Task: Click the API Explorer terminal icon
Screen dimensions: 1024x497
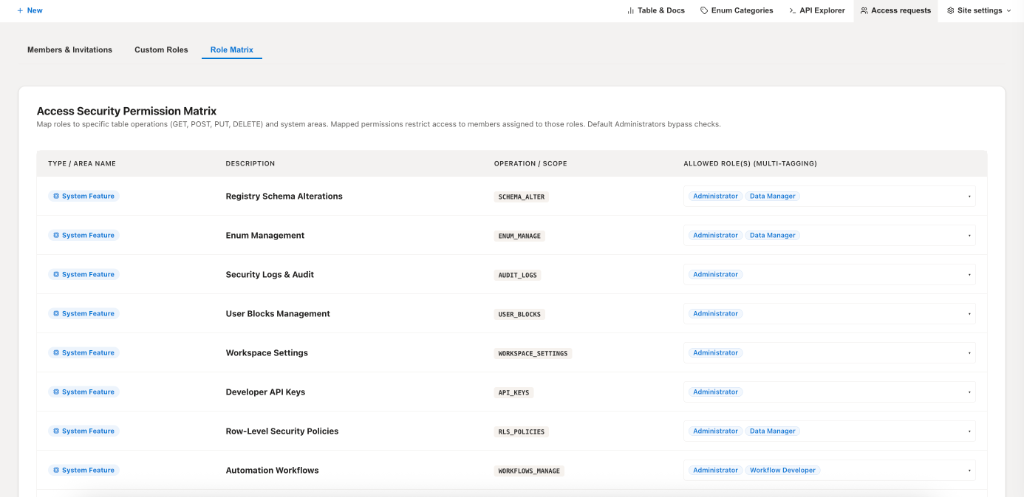Action: pos(792,10)
